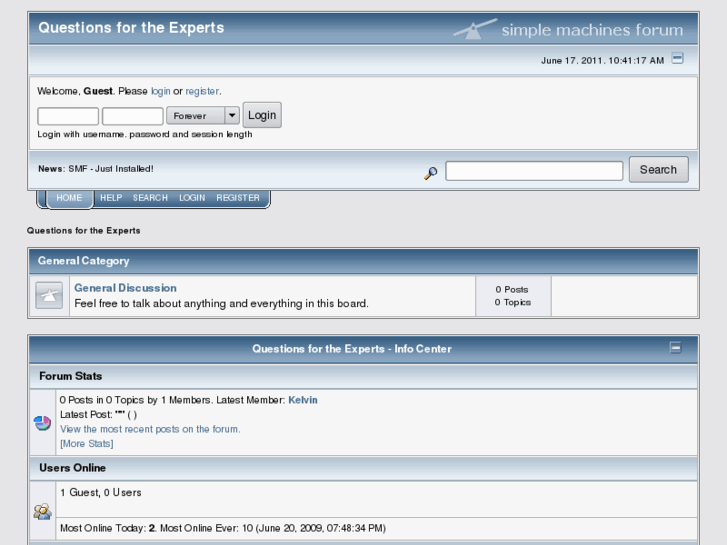Click the General Discussion board icon
The image size is (727, 545).
point(49,295)
